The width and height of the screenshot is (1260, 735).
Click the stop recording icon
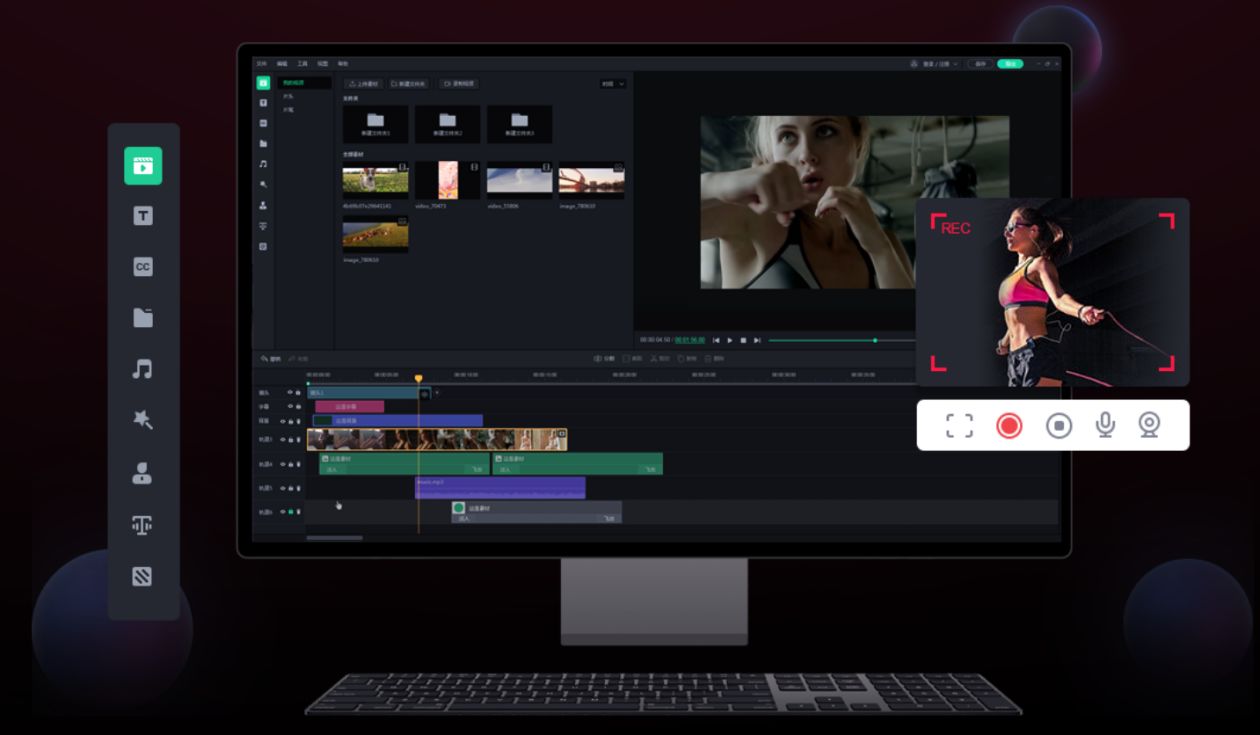tap(1058, 426)
